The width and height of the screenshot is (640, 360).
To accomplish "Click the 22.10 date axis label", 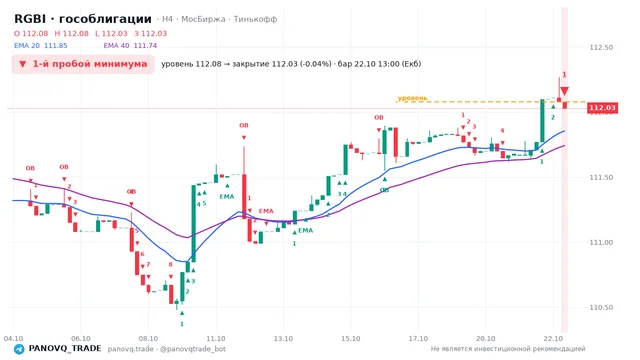I will [553, 338].
